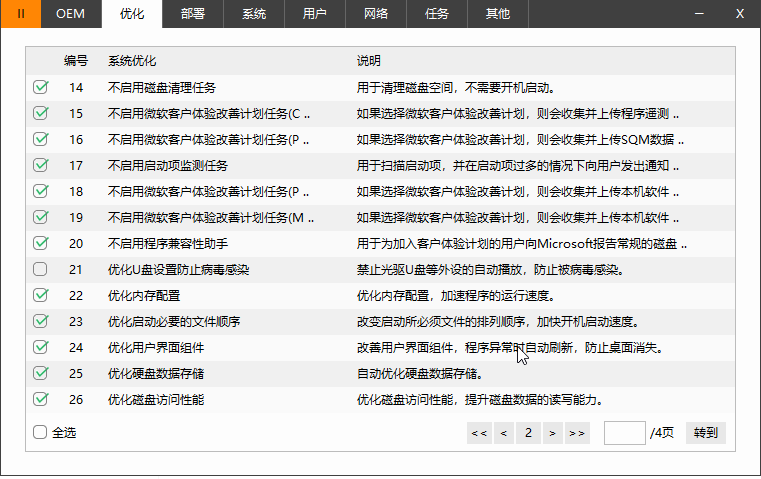Uncheck item 14 disable disk cleanup task
The width and height of the screenshot is (761, 479).
(x=40, y=88)
